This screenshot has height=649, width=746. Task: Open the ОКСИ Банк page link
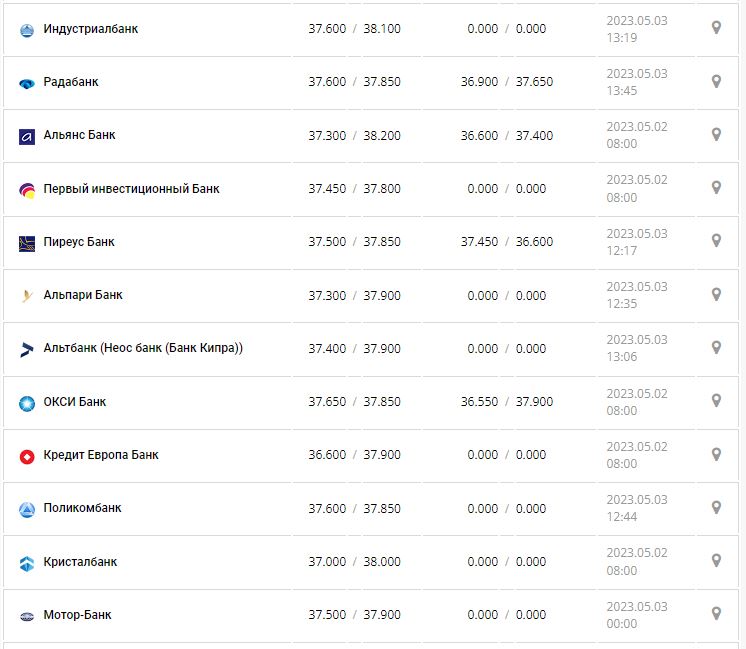click(x=75, y=402)
